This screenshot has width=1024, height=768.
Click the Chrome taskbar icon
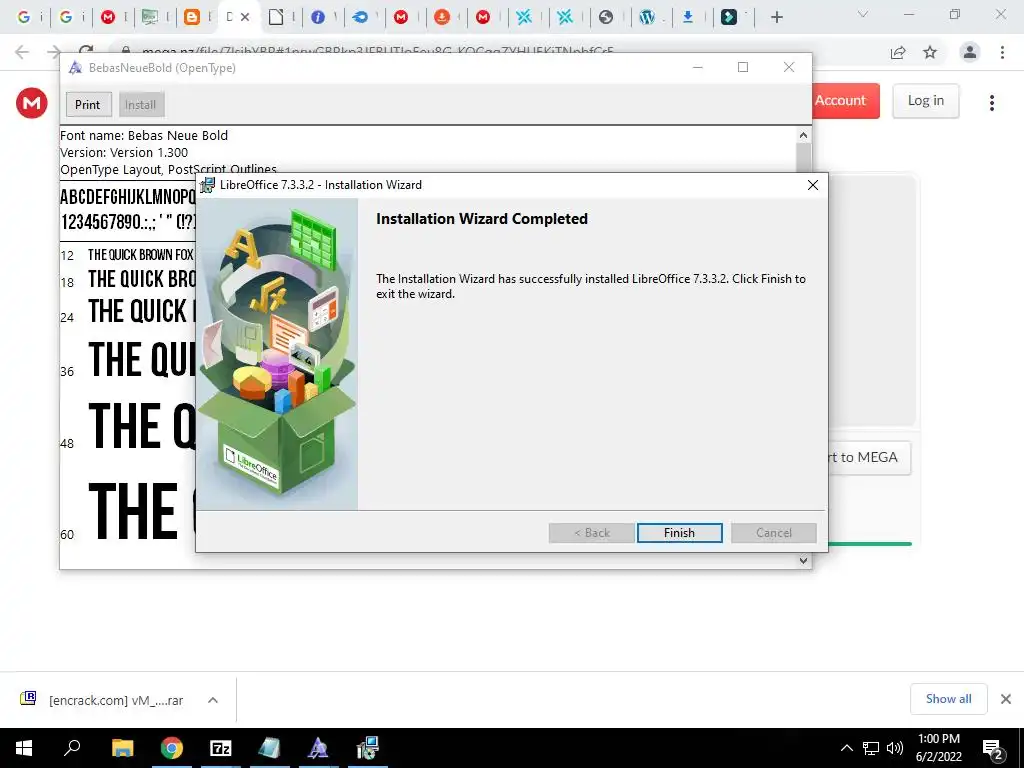pyautogui.click(x=172, y=748)
